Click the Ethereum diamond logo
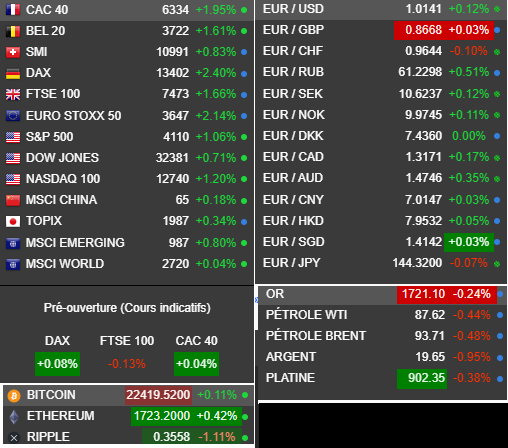 point(14,417)
